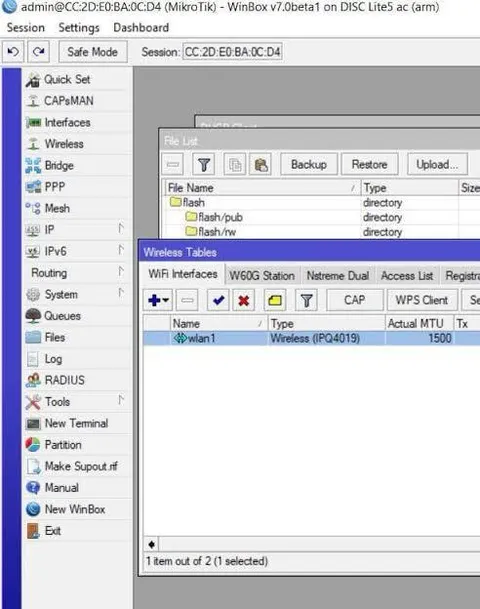Open Queues in the sidebar
Screen dimensions: 480x609
(77, 316)
